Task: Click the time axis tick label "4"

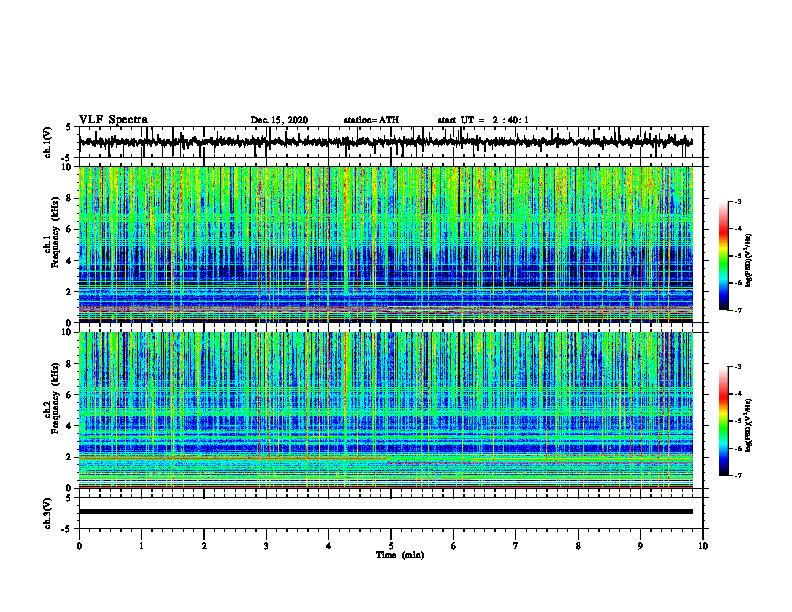Action: pyautogui.click(x=329, y=546)
